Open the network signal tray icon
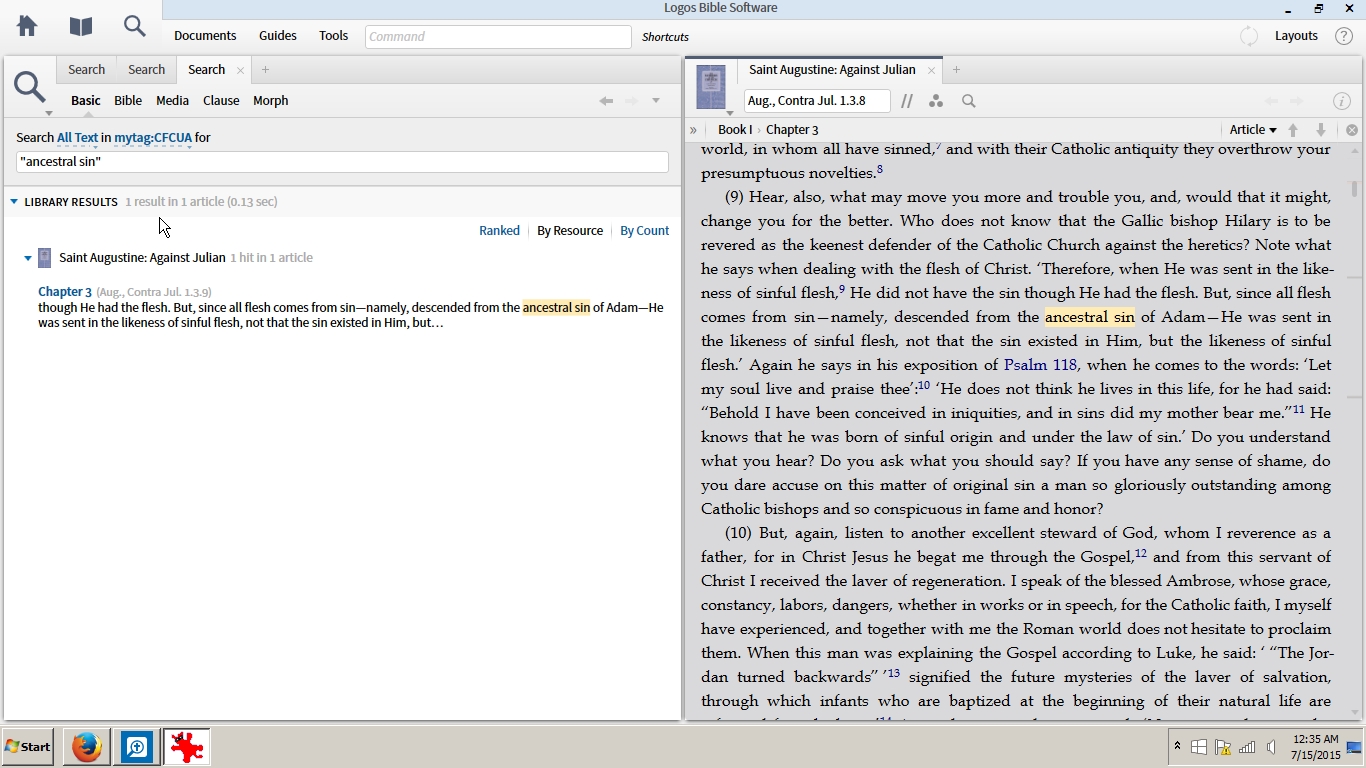 pos(1247,747)
